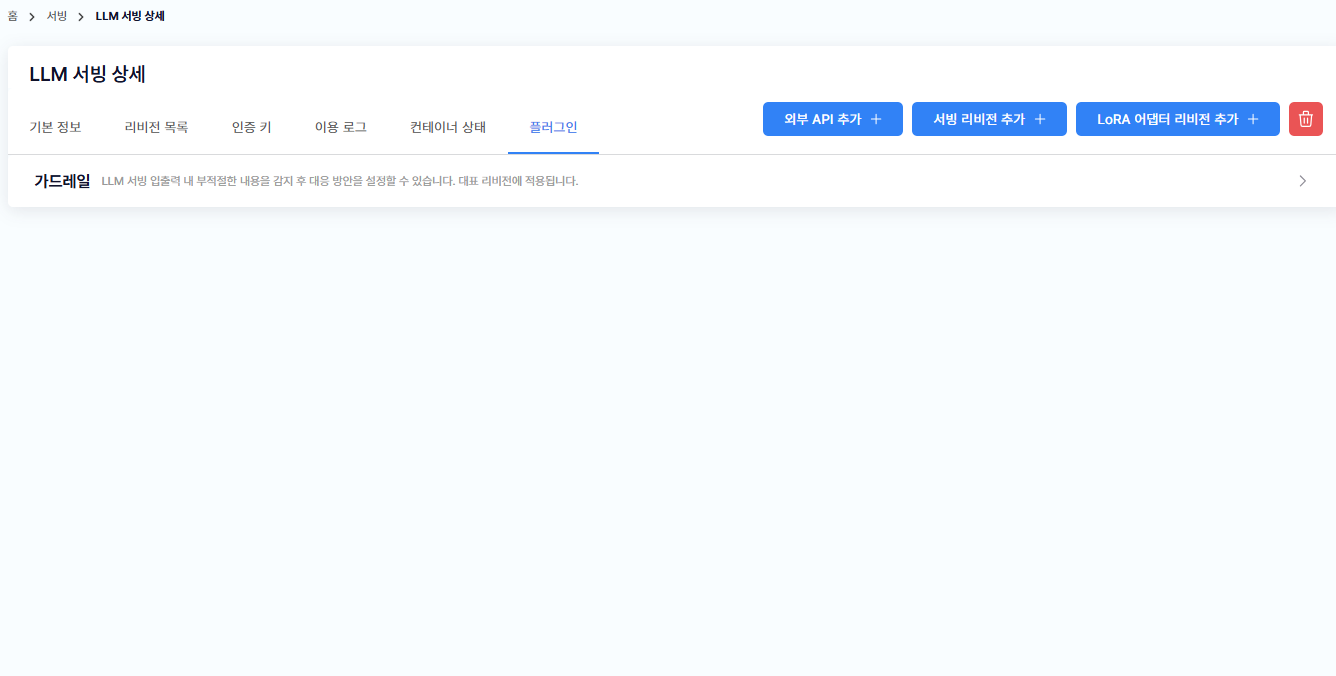Select the 인증 키 tab
The height and width of the screenshot is (676, 1336).
coord(251,127)
